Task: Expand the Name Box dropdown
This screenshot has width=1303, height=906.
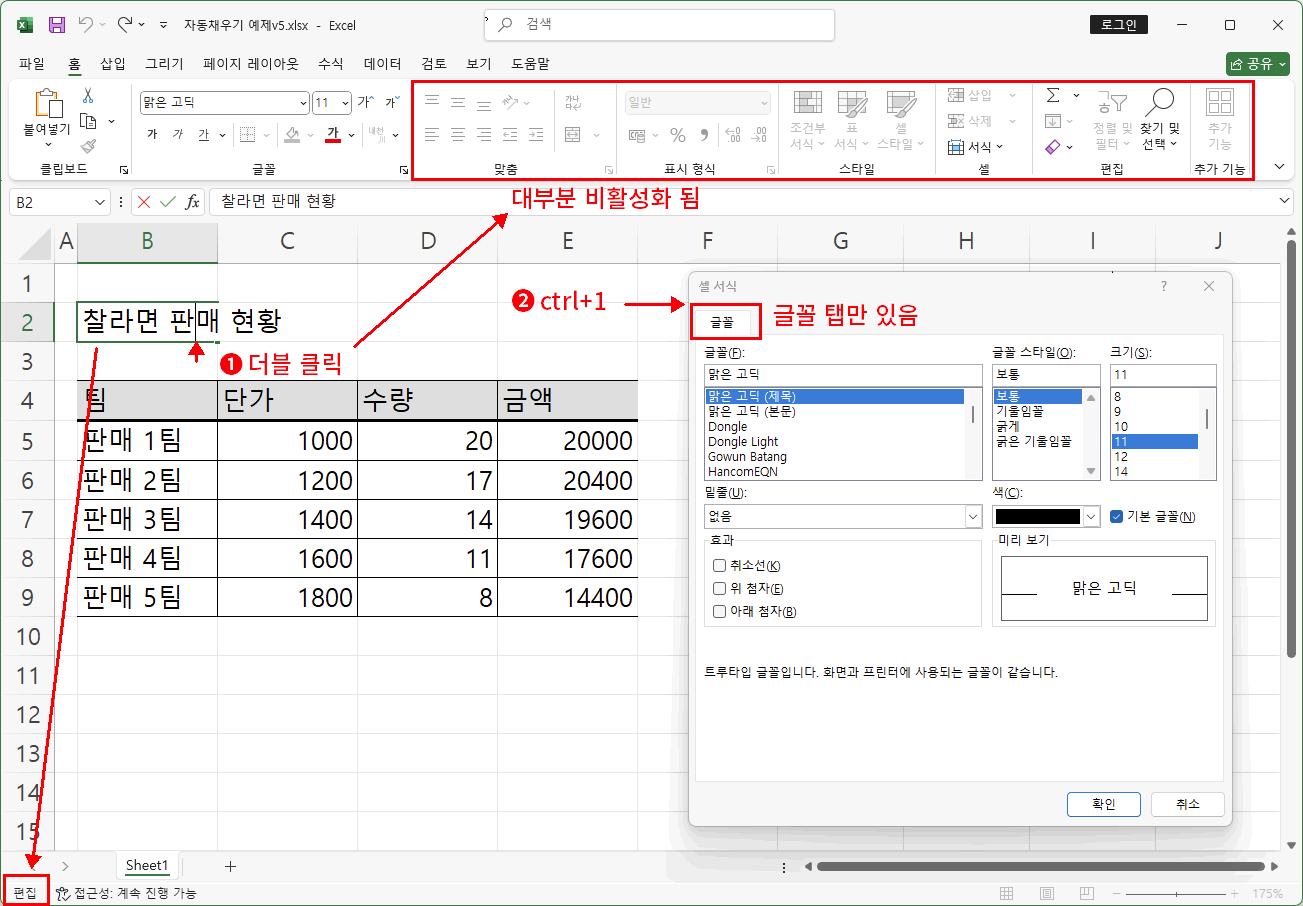Action: point(99,202)
